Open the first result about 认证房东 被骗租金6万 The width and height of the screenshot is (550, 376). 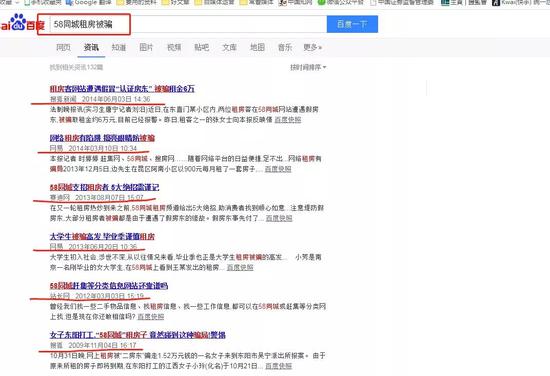click(122, 88)
